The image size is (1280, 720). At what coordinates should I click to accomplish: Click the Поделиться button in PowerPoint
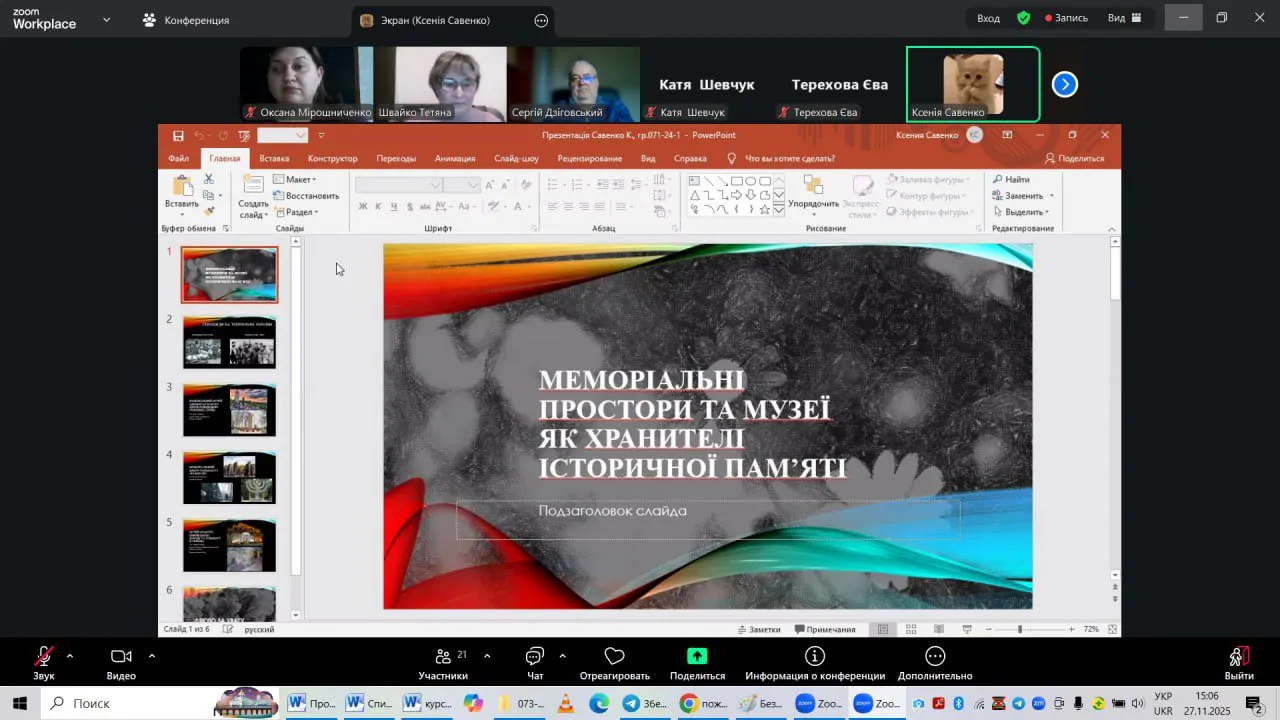point(1075,158)
